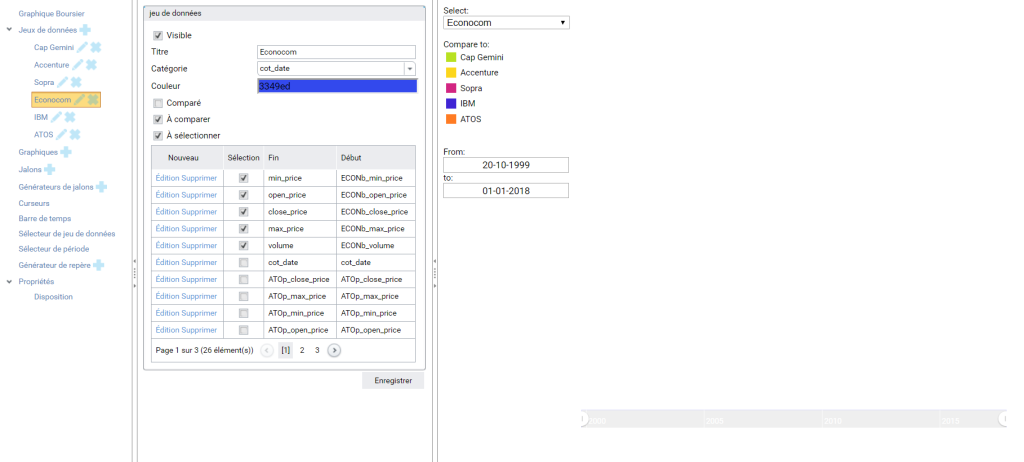The height and width of the screenshot is (462, 1024).
Task: Open the Catégorie dropdown showing cot_date
Action: [x=409, y=69]
